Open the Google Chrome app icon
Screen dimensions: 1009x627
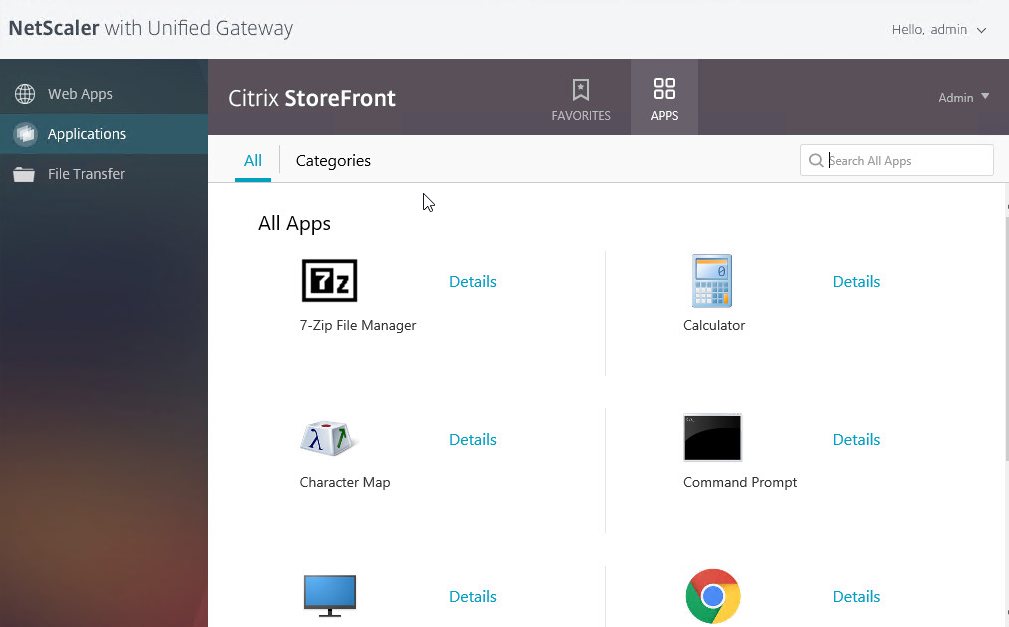tap(712, 596)
